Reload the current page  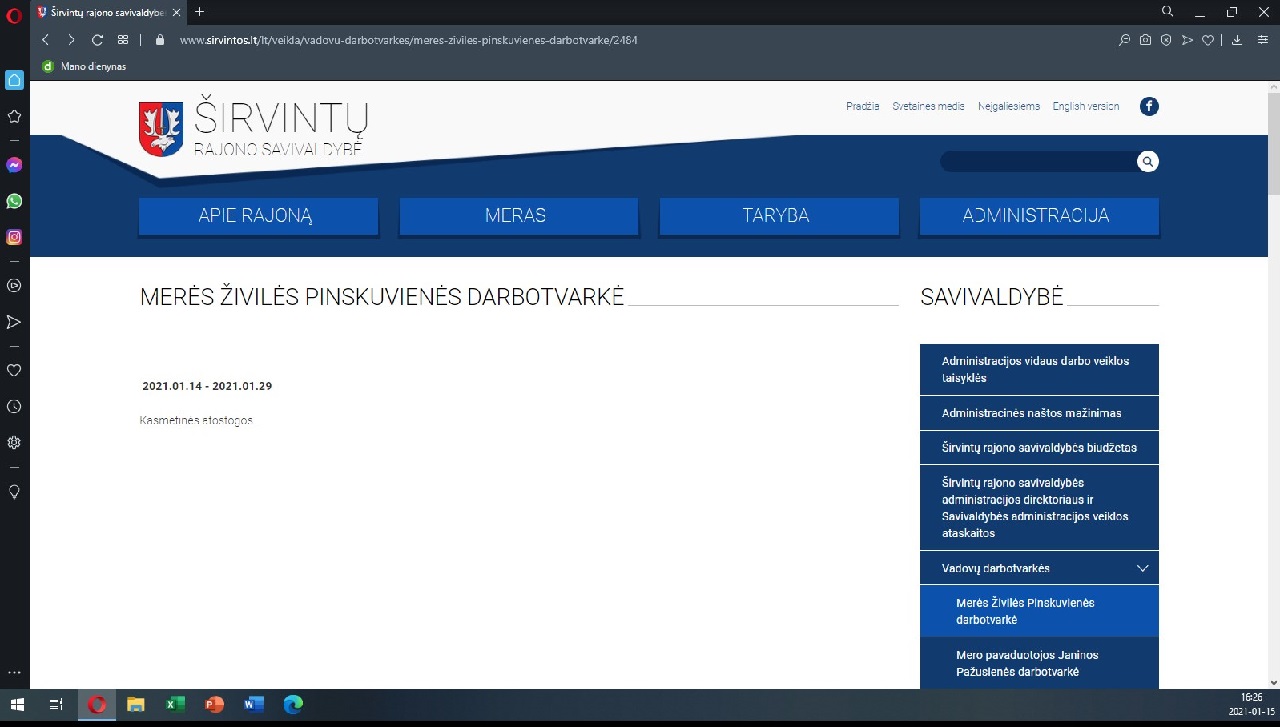point(97,40)
